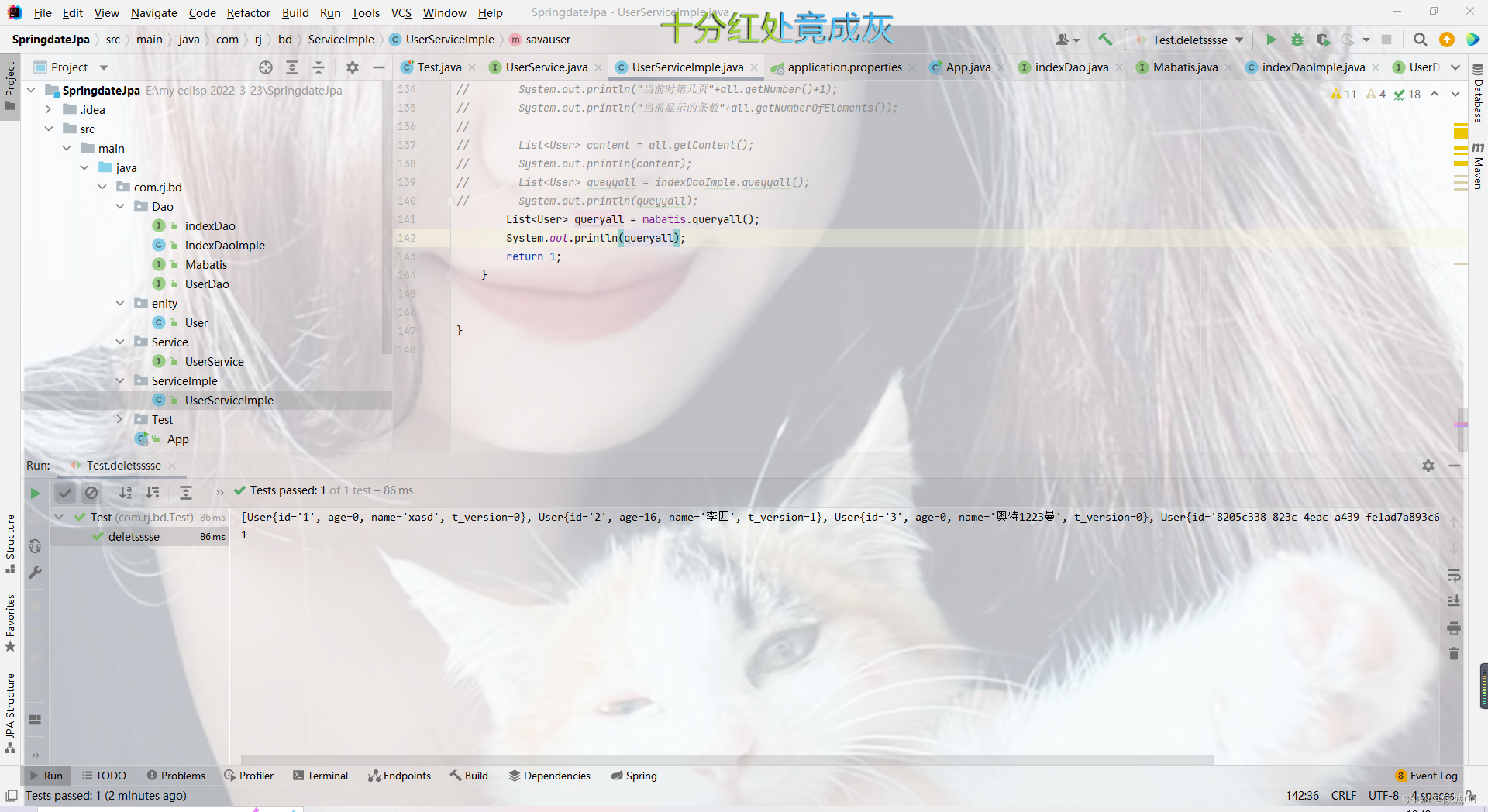This screenshot has height=812, width=1488.
Task: Toggle the Favorites tool window stripe
Action: [x=10, y=623]
